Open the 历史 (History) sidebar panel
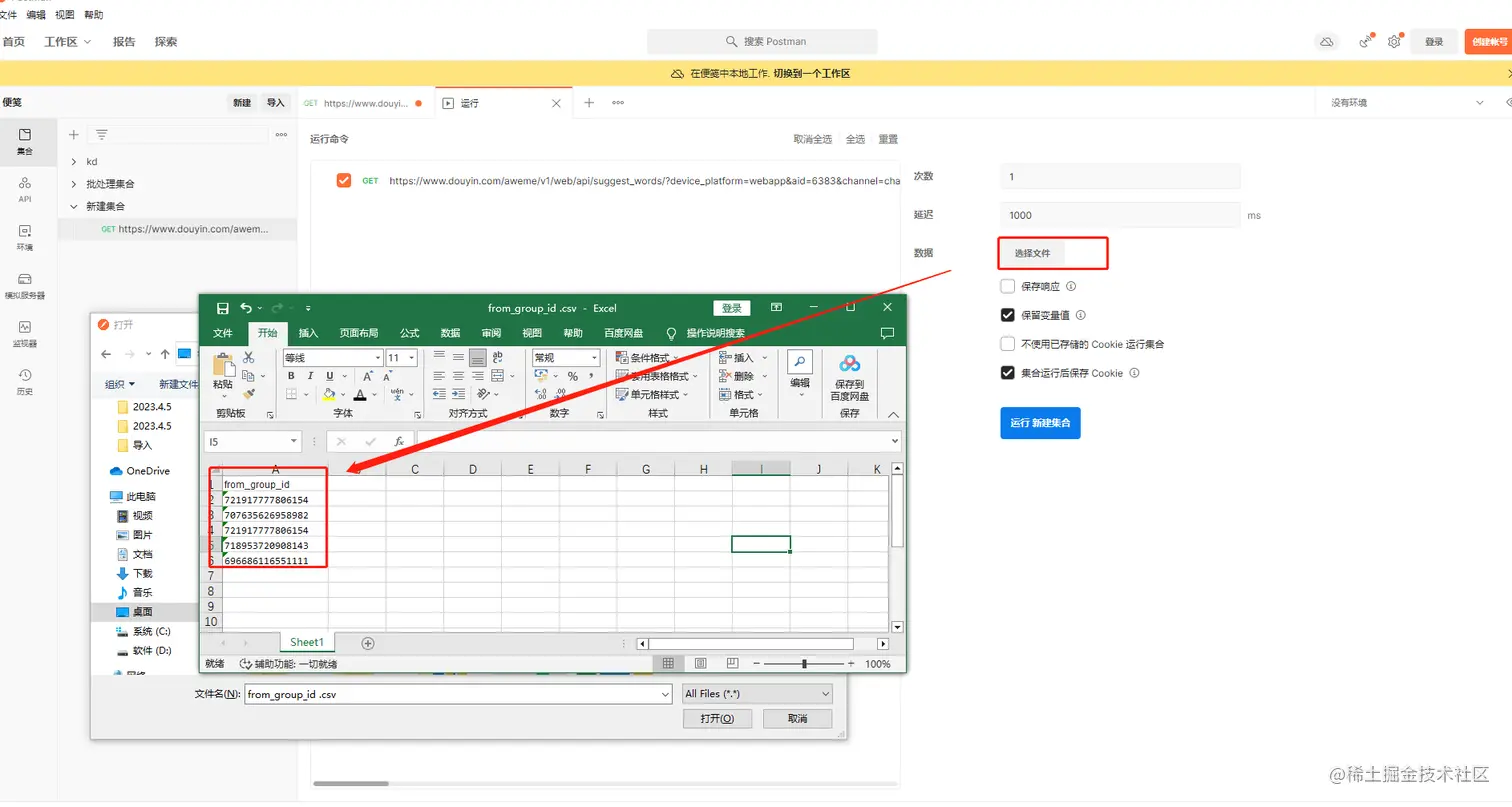Screen dimensions: 1512x807 [25, 381]
